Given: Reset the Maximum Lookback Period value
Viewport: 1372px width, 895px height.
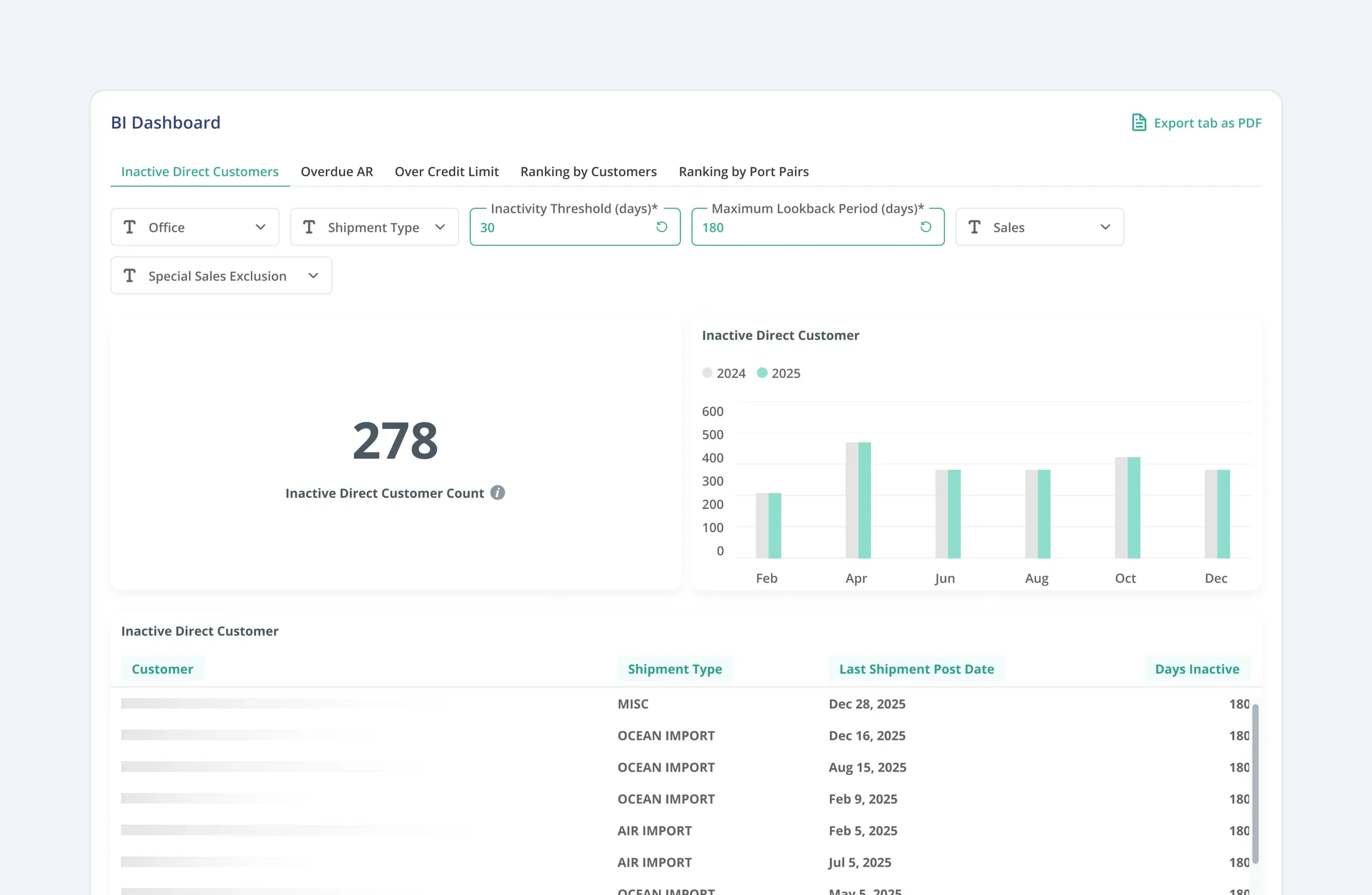Looking at the screenshot, I should [x=926, y=227].
